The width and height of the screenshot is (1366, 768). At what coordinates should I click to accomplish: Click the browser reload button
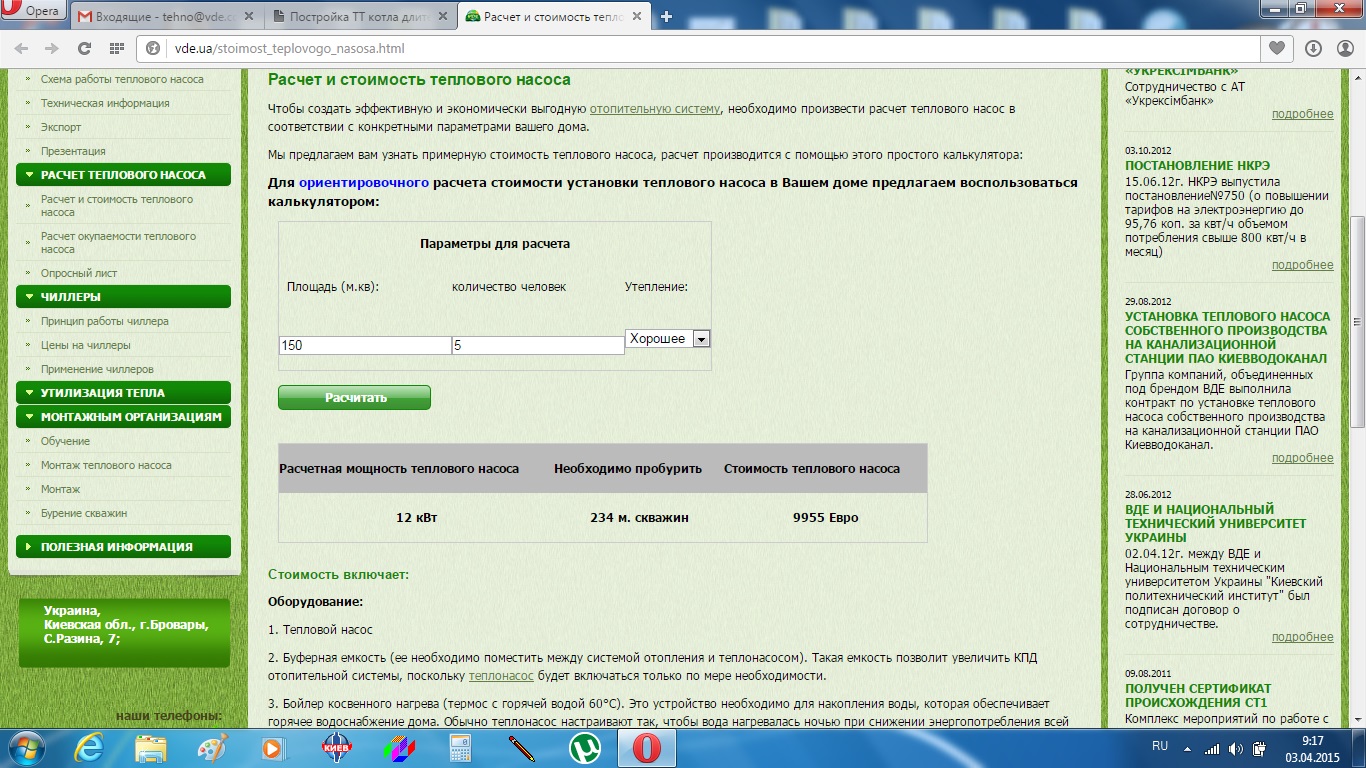click(x=84, y=48)
